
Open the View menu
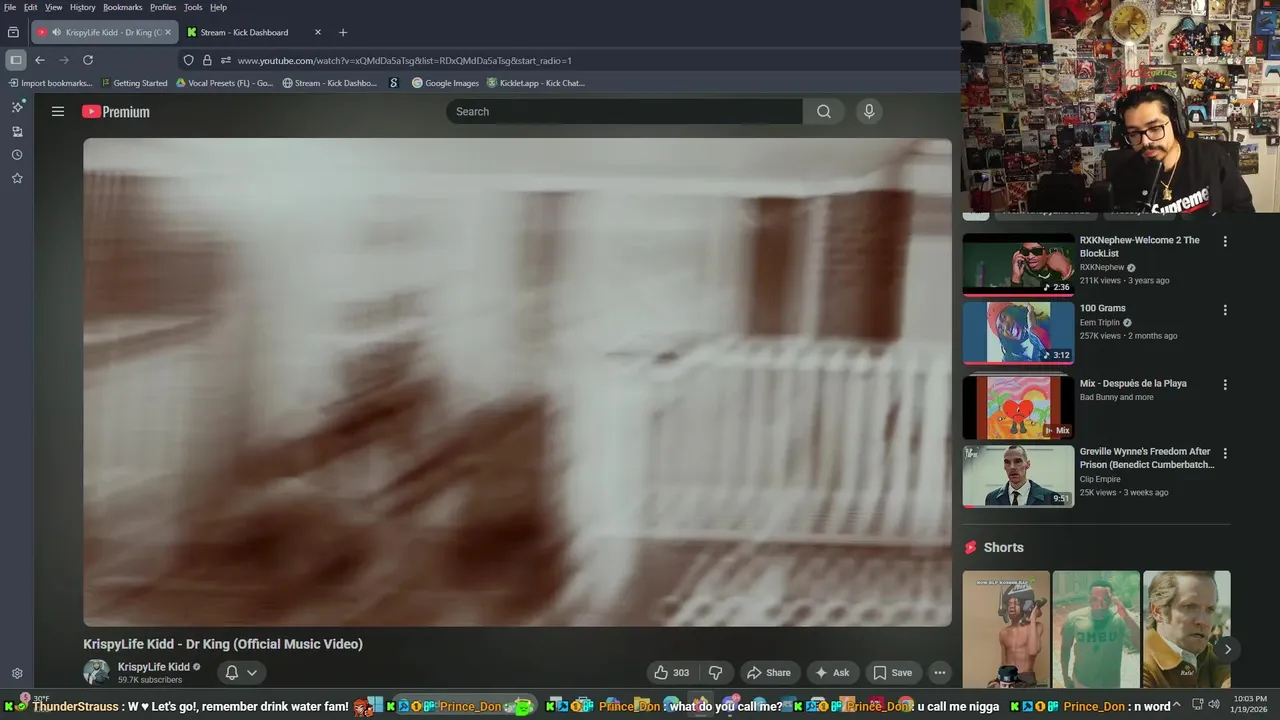(x=53, y=7)
